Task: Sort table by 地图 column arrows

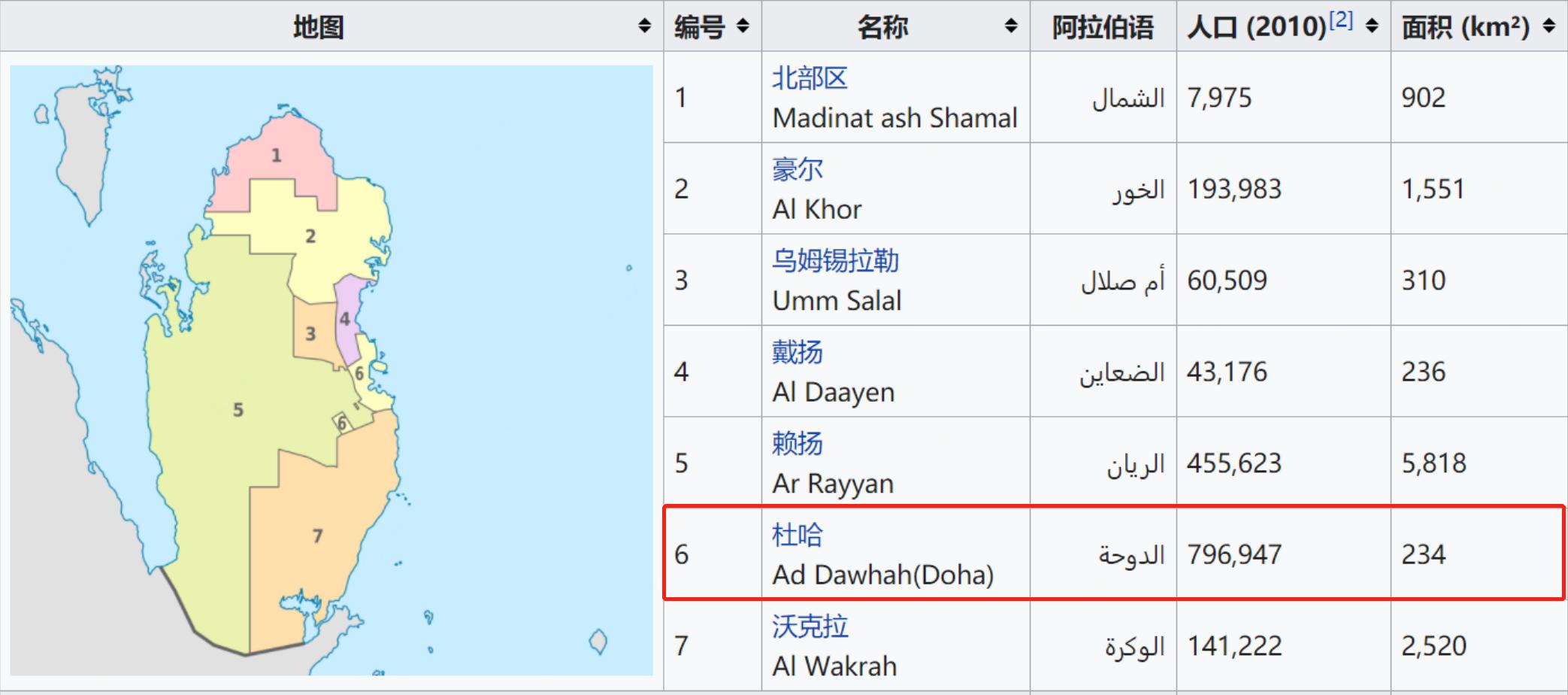Action: [644, 26]
